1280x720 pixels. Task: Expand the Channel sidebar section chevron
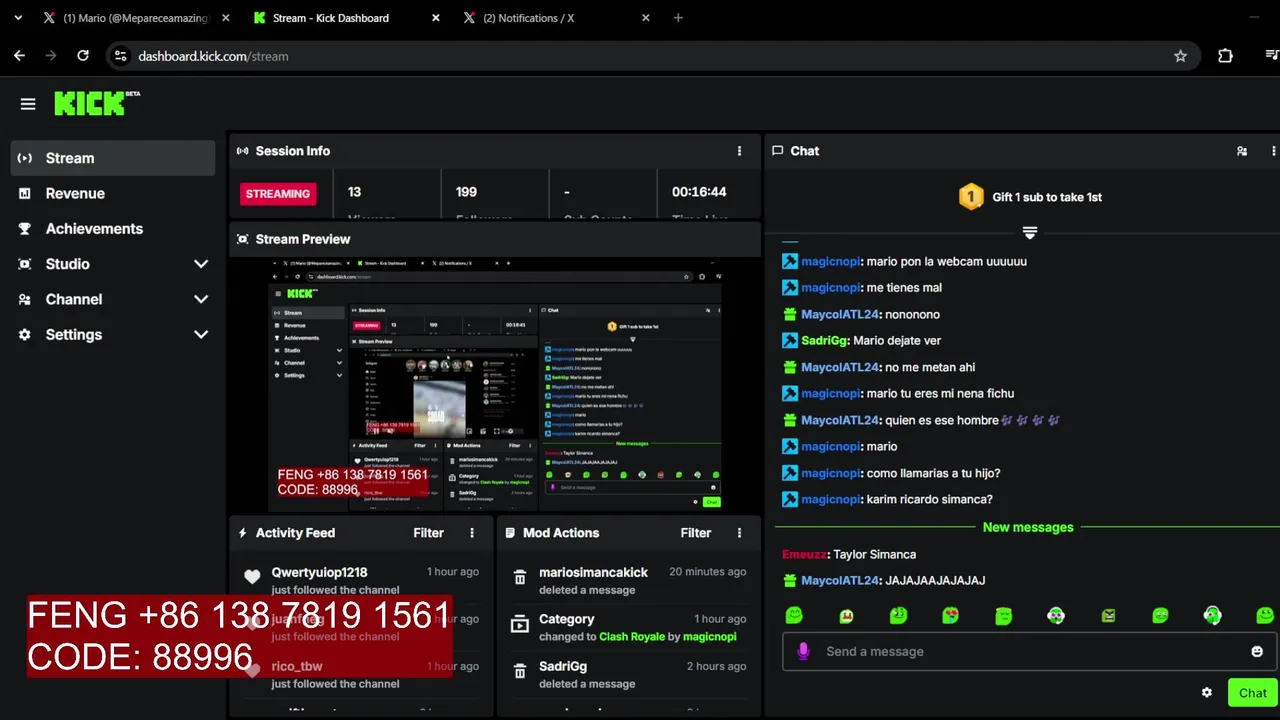(x=201, y=299)
